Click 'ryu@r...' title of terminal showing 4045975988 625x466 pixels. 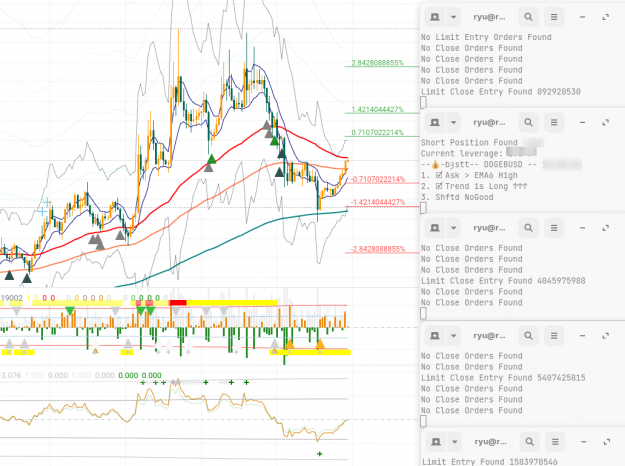[x=489, y=228]
